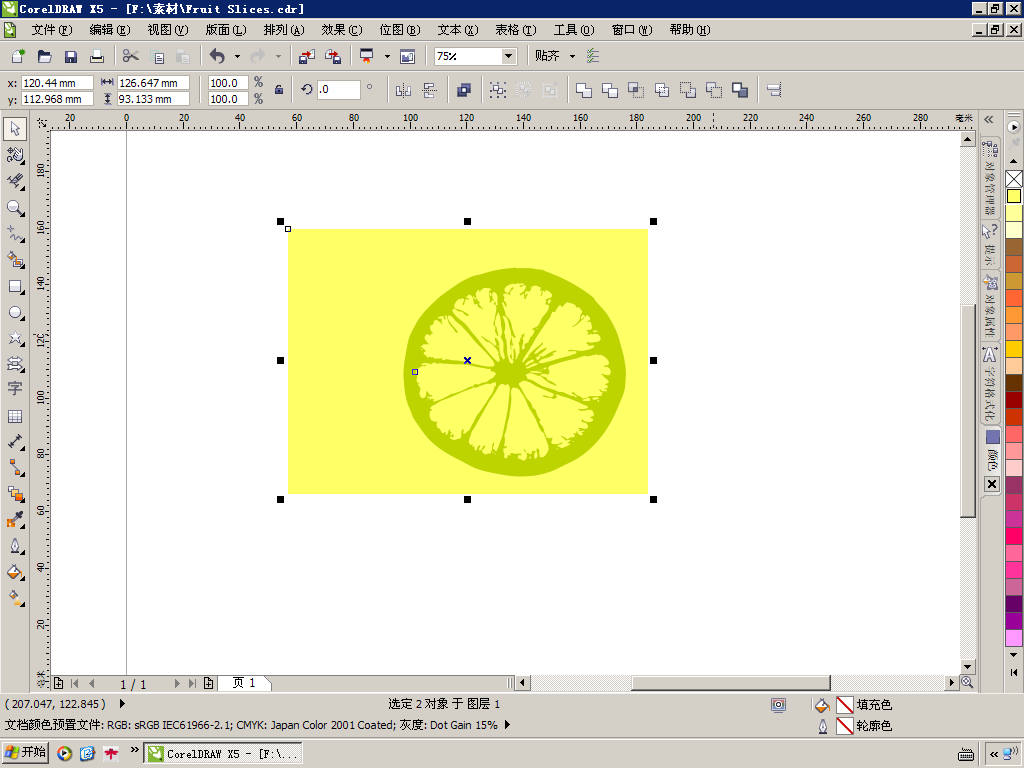Screen dimensions: 1024x768
Task: Click the Save icon in toolbar
Action: (71, 57)
